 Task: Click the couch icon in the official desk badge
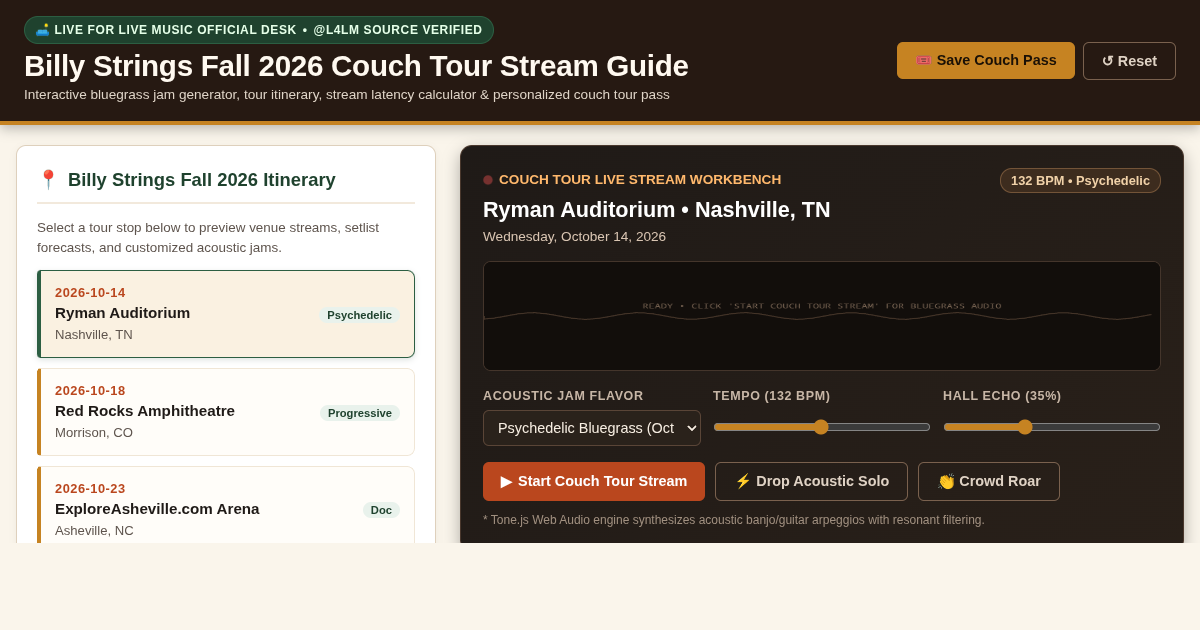pyautogui.click(x=42, y=30)
